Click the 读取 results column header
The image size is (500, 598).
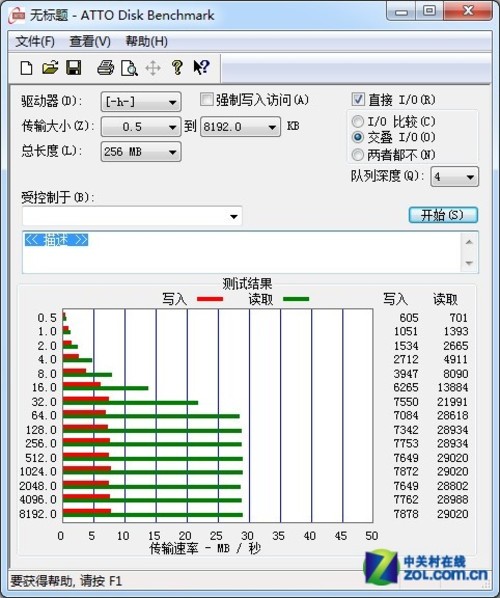coord(445,299)
